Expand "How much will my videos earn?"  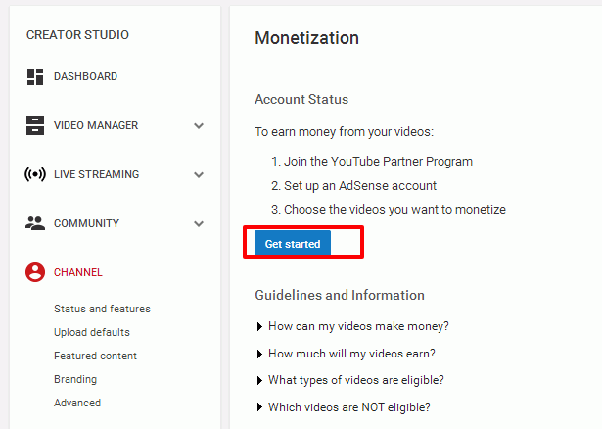click(346, 353)
